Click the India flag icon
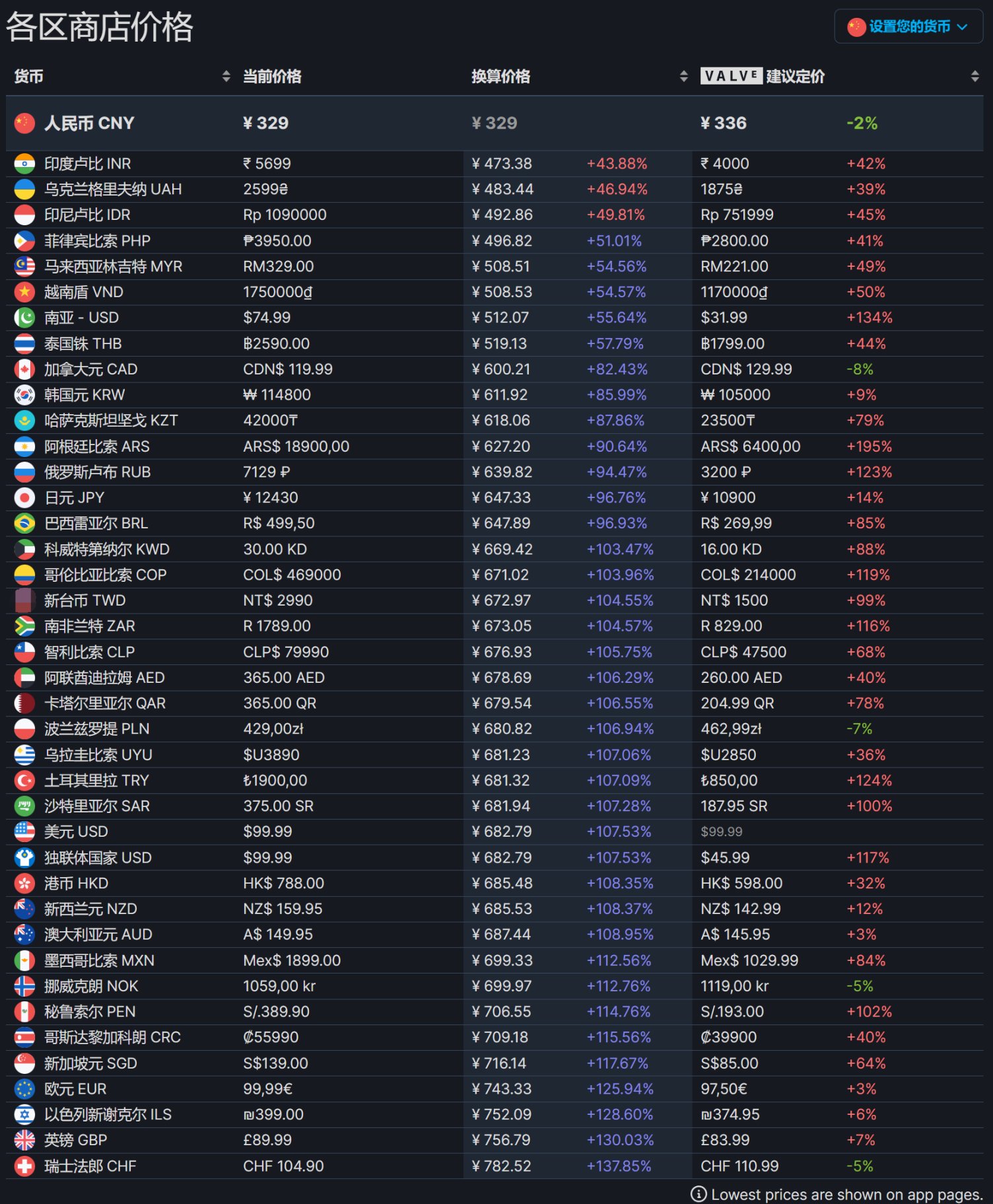993x1204 pixels. pyautogui.click(x=24, y=164)
